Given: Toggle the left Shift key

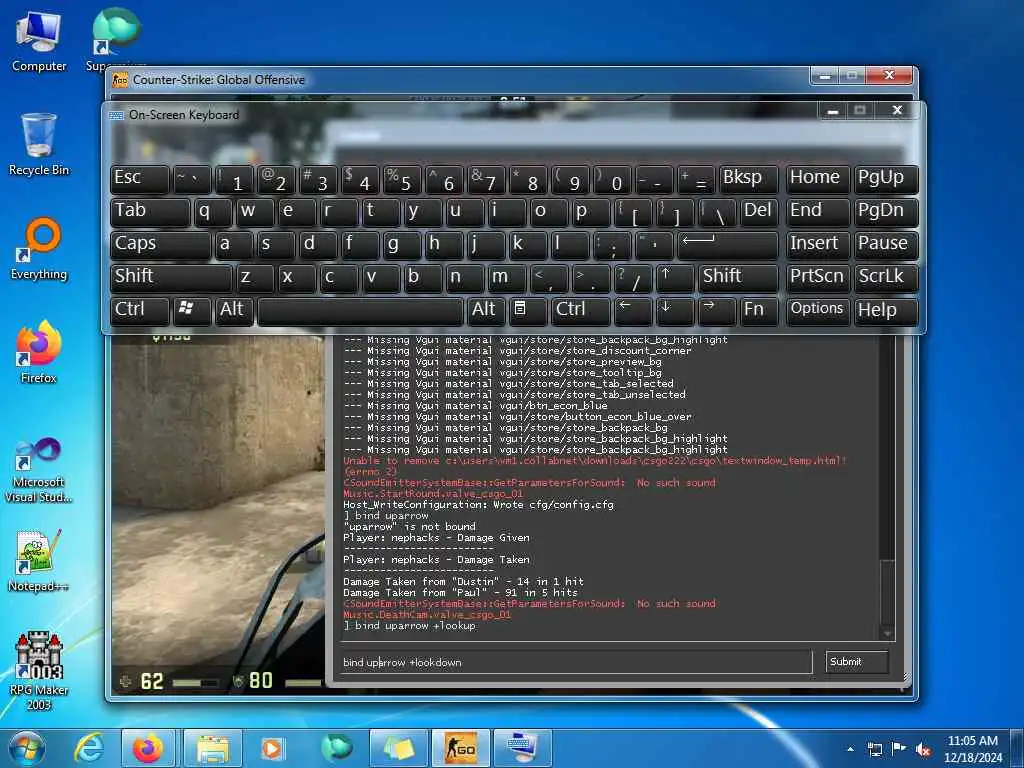Looking at the screenshot, I should click(x=170, y=277).
